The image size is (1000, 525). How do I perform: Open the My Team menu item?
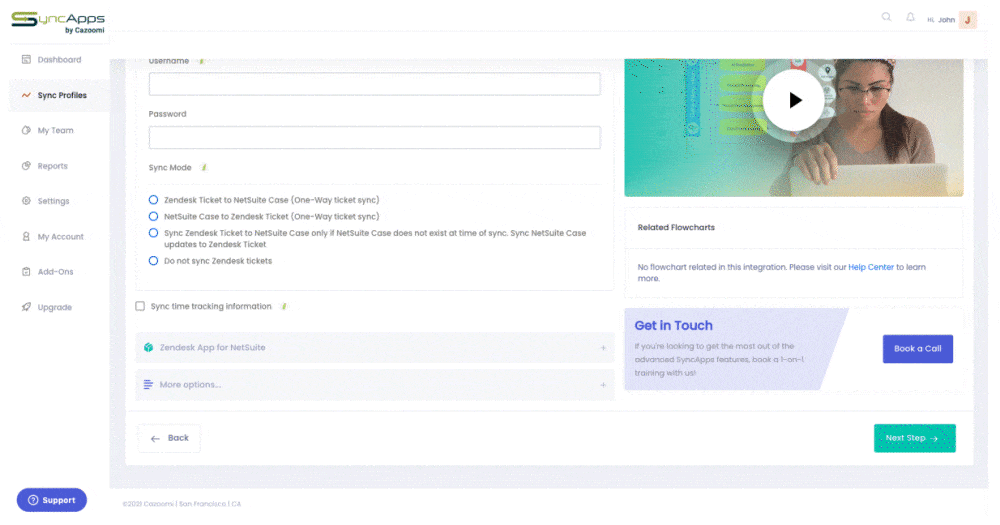point(55,130)
